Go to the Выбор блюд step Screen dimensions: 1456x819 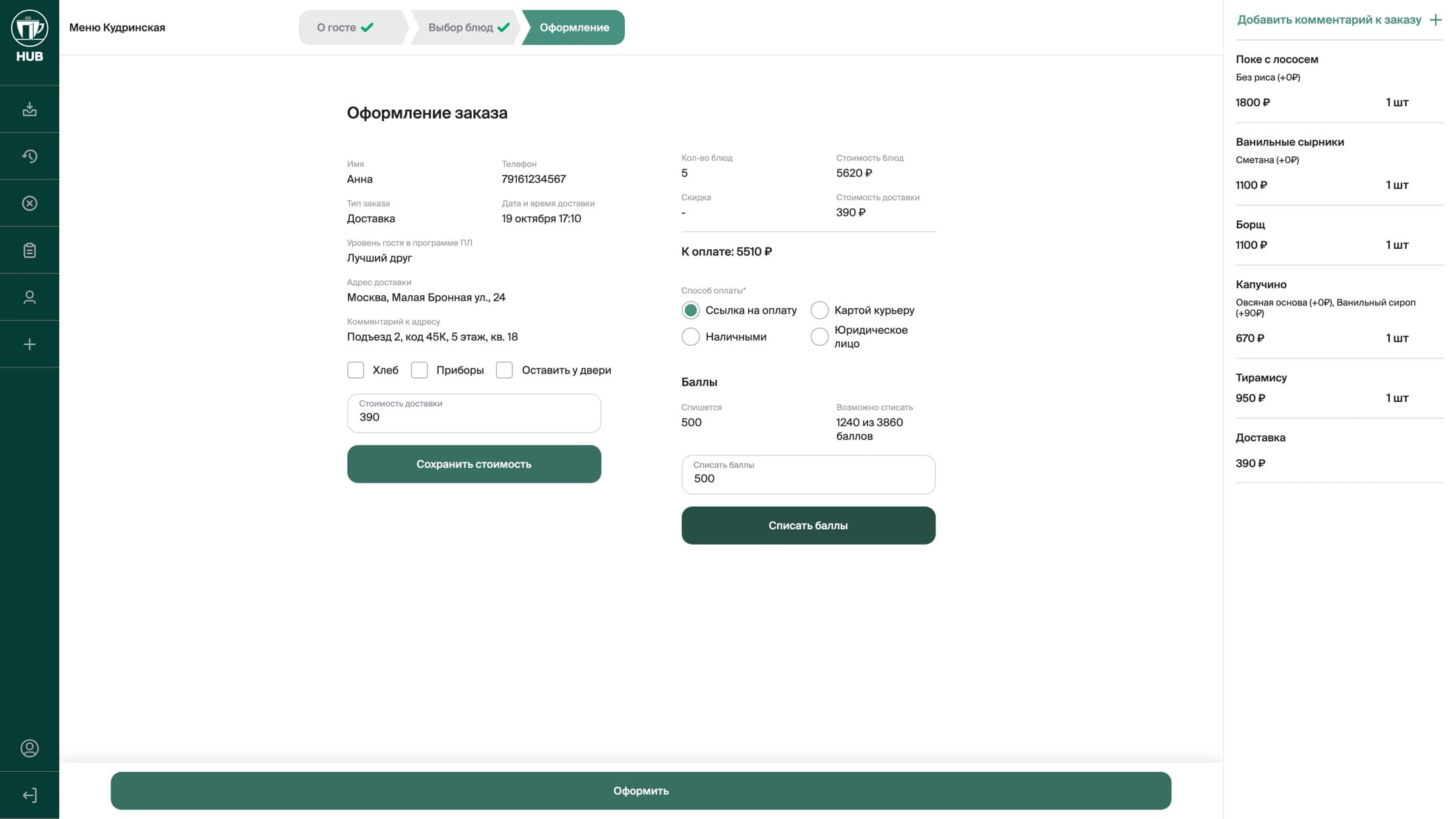point(466,28)
